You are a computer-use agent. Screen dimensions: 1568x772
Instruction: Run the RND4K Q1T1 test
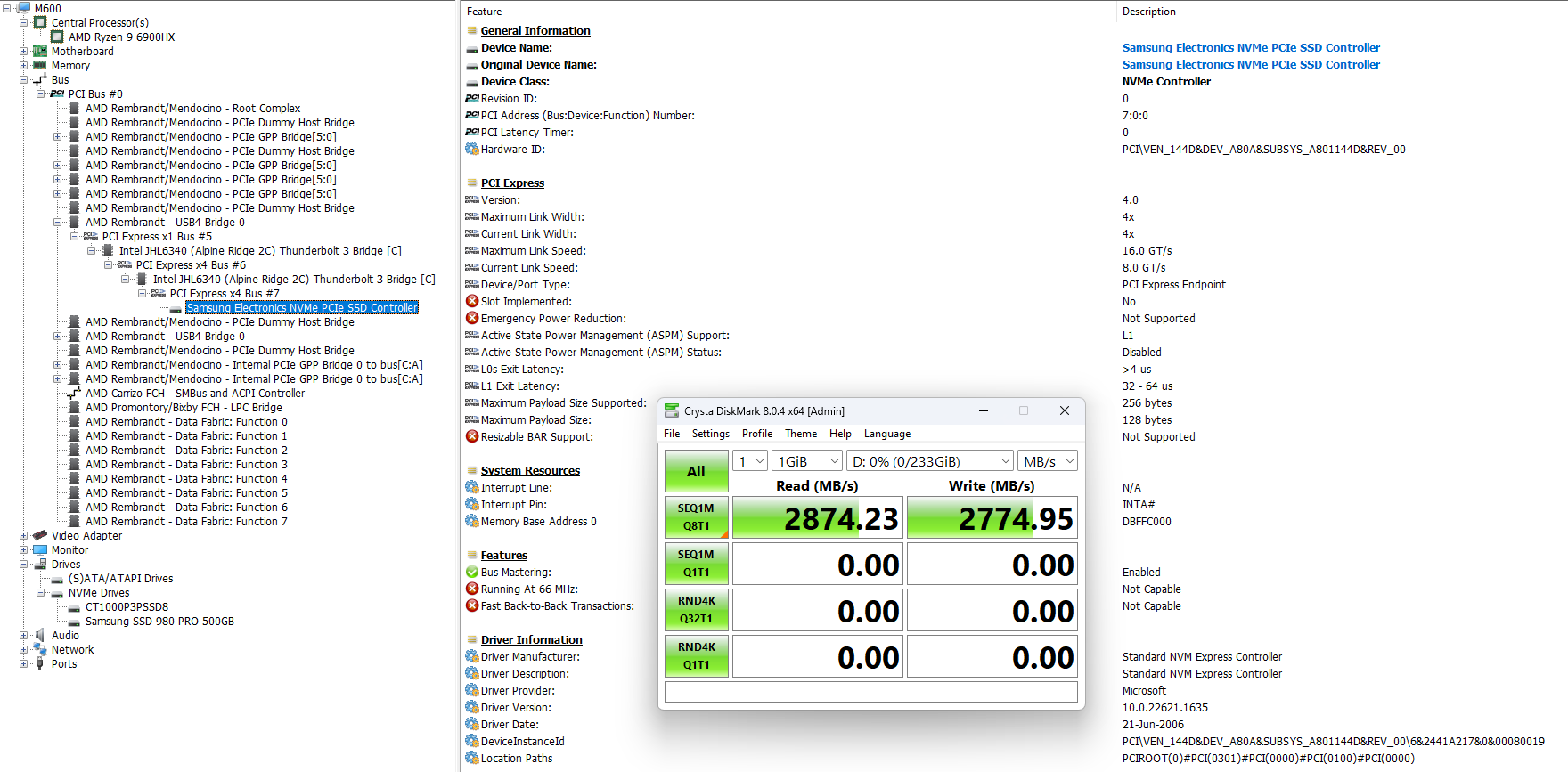pyautogui.click(x=697, y=656)
